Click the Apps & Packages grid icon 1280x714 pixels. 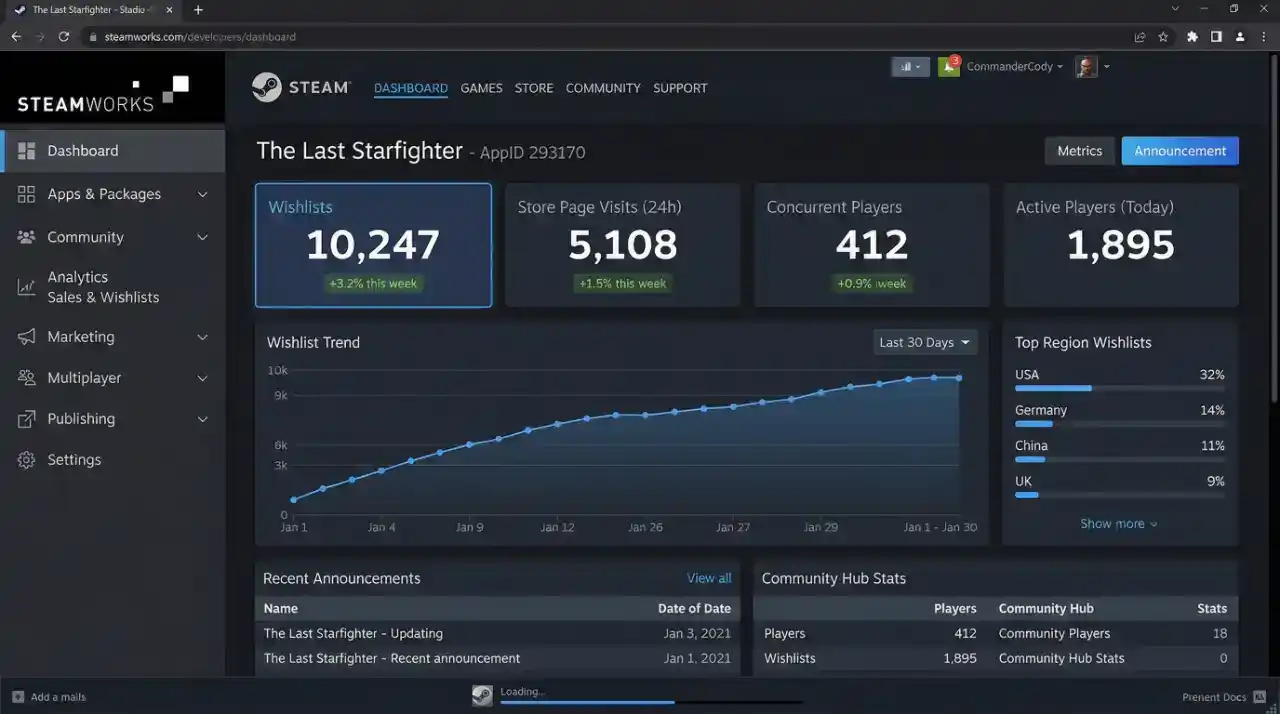pos(27,194)
